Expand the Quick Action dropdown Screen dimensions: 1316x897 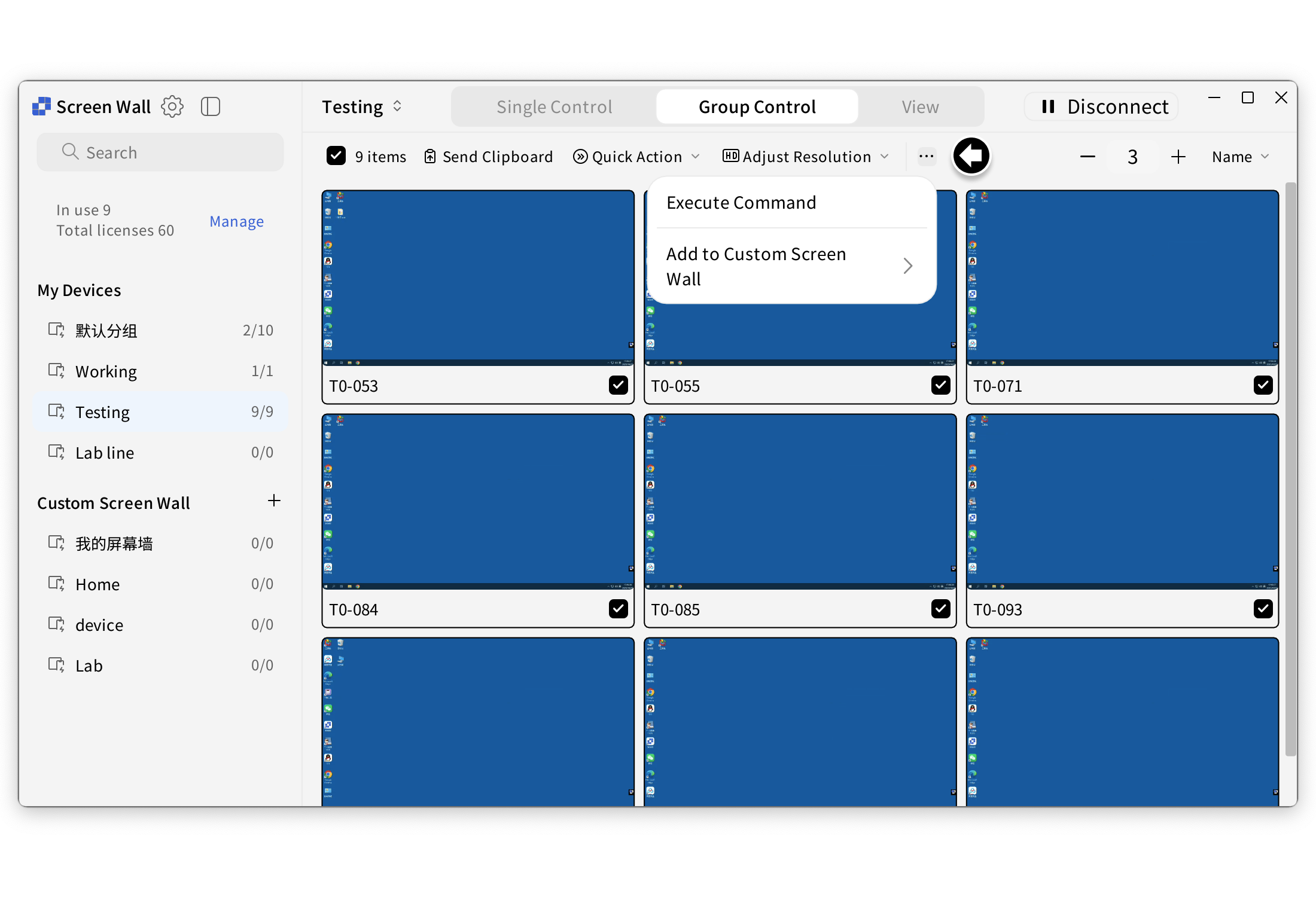coord(636,157)
